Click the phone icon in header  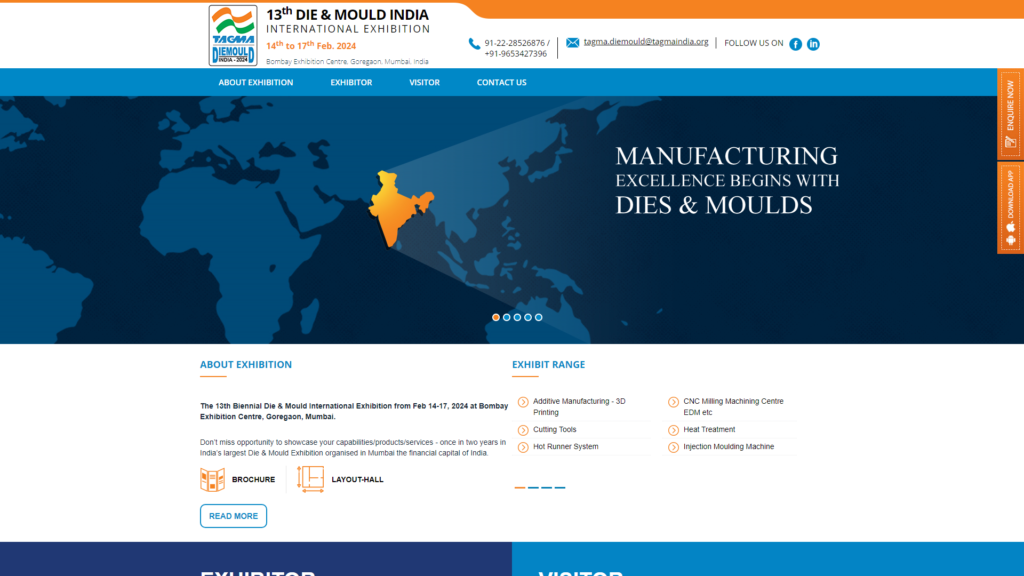click(x=474, y=44)
